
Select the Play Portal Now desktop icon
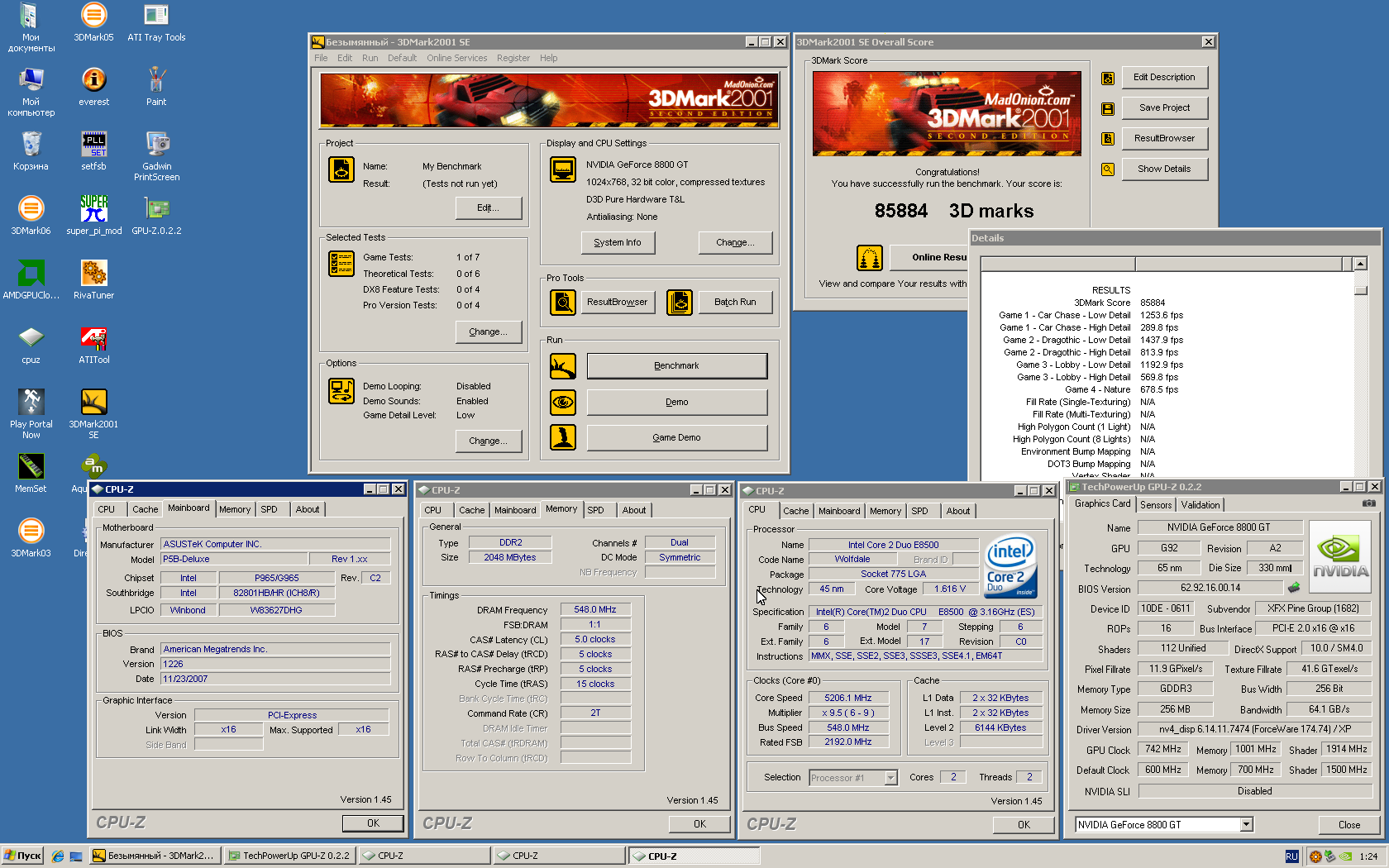pyautogui.click(x=31, y=414)
